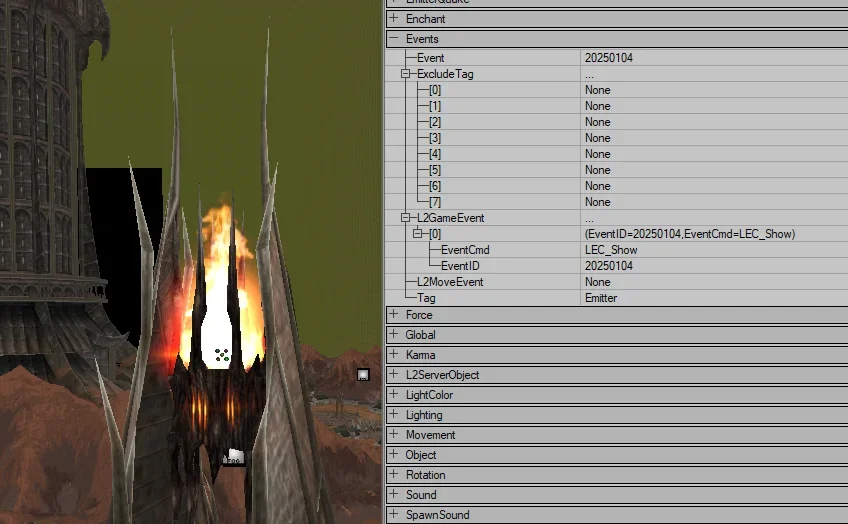Expand the LightColor category
Screen dimensions: 848x524
[x=394, y=394]
